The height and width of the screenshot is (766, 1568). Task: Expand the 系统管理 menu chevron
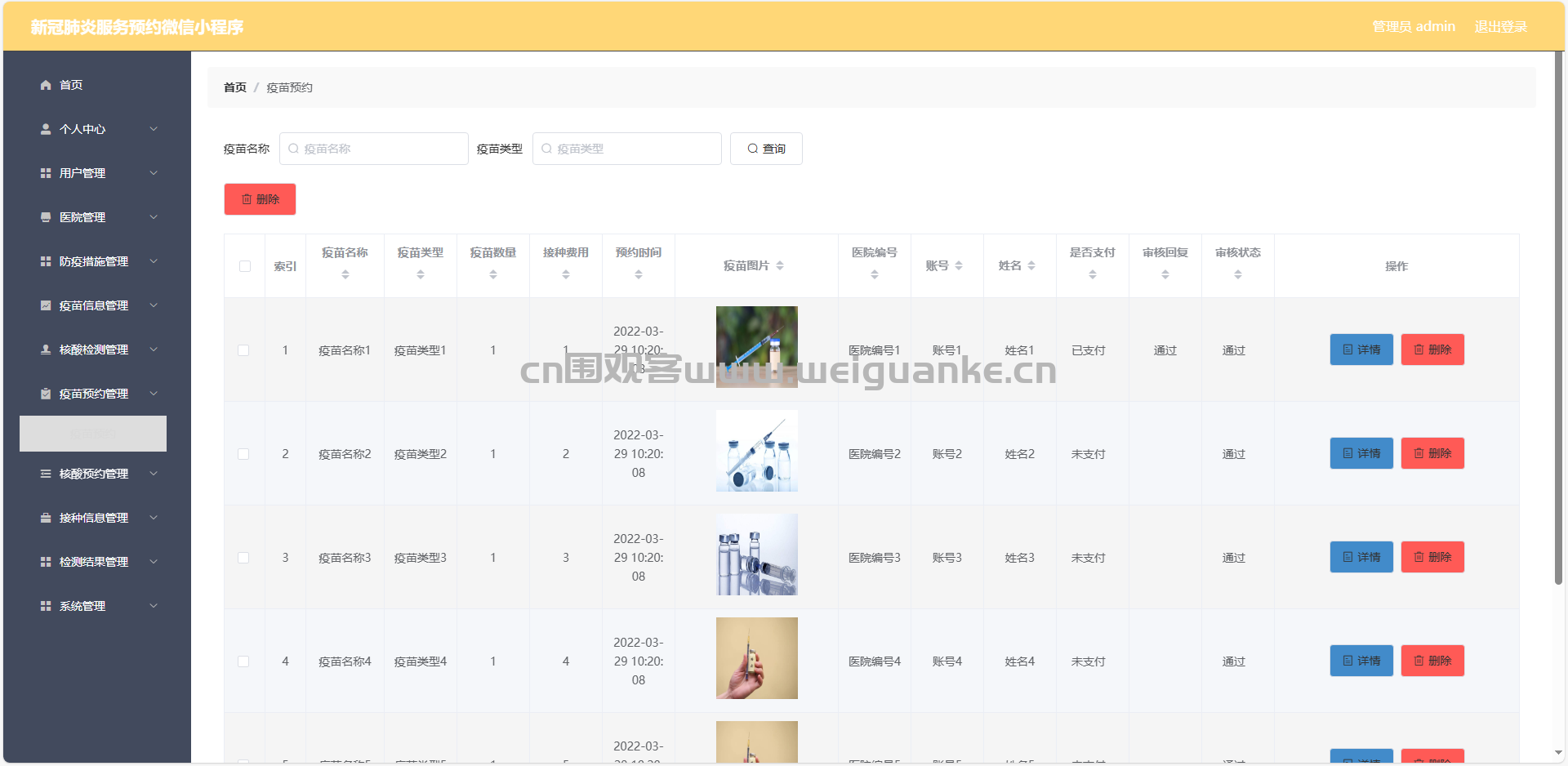[154, 606]
